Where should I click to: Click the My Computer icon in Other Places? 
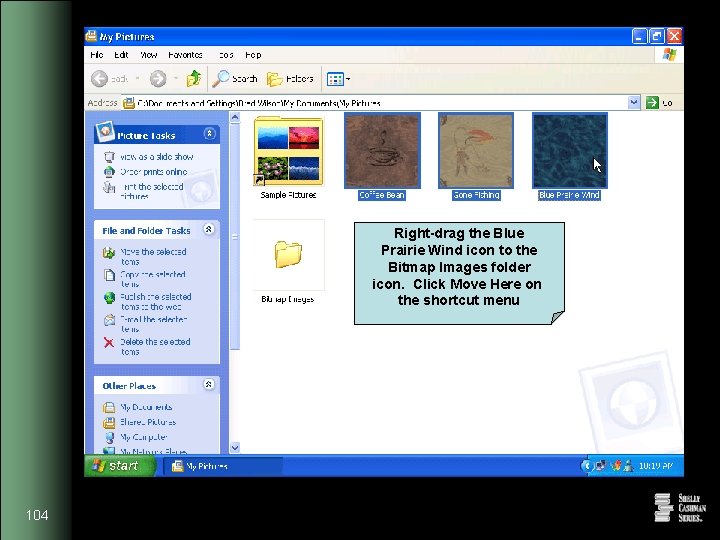point(109,438)
